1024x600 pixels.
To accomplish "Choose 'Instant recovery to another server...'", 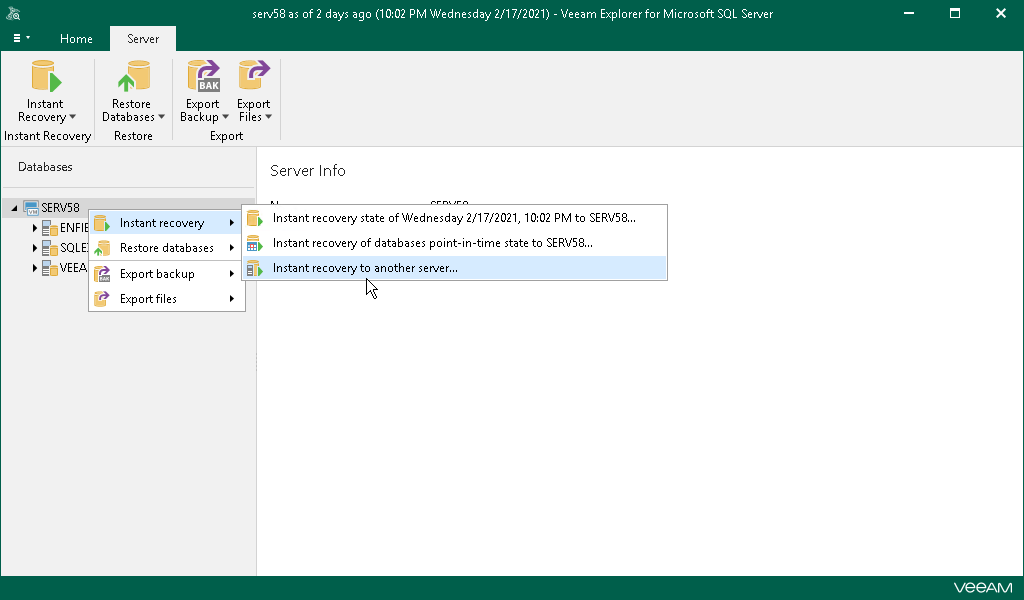I will [455, 268].
